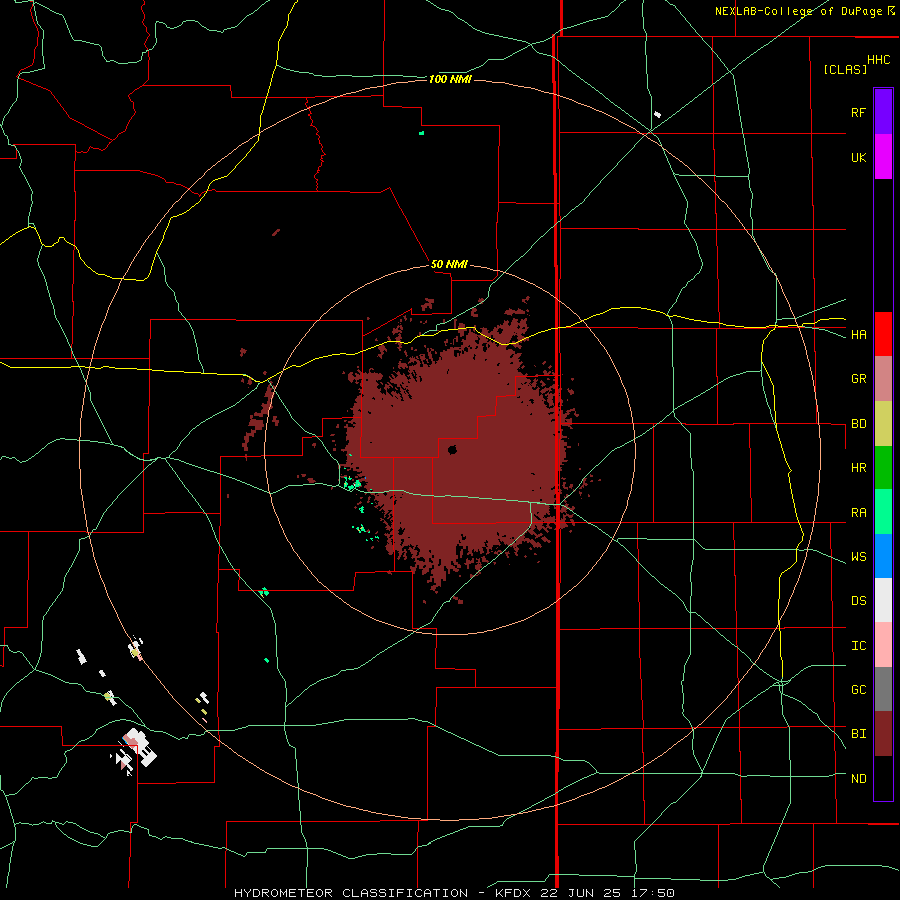Select the white DS legend swatch
This screenshot has width=900, height=900.
tap(883, 600)
